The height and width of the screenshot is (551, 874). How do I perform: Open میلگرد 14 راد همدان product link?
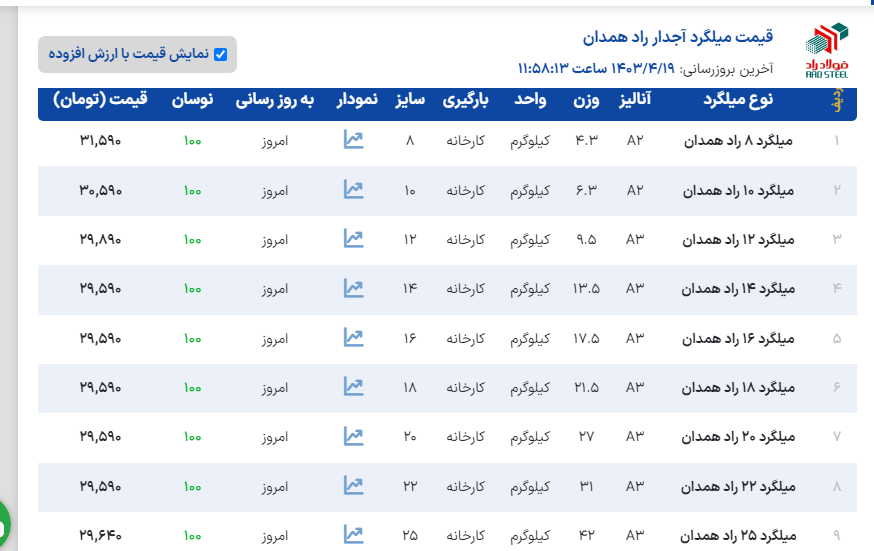[738, 289]
